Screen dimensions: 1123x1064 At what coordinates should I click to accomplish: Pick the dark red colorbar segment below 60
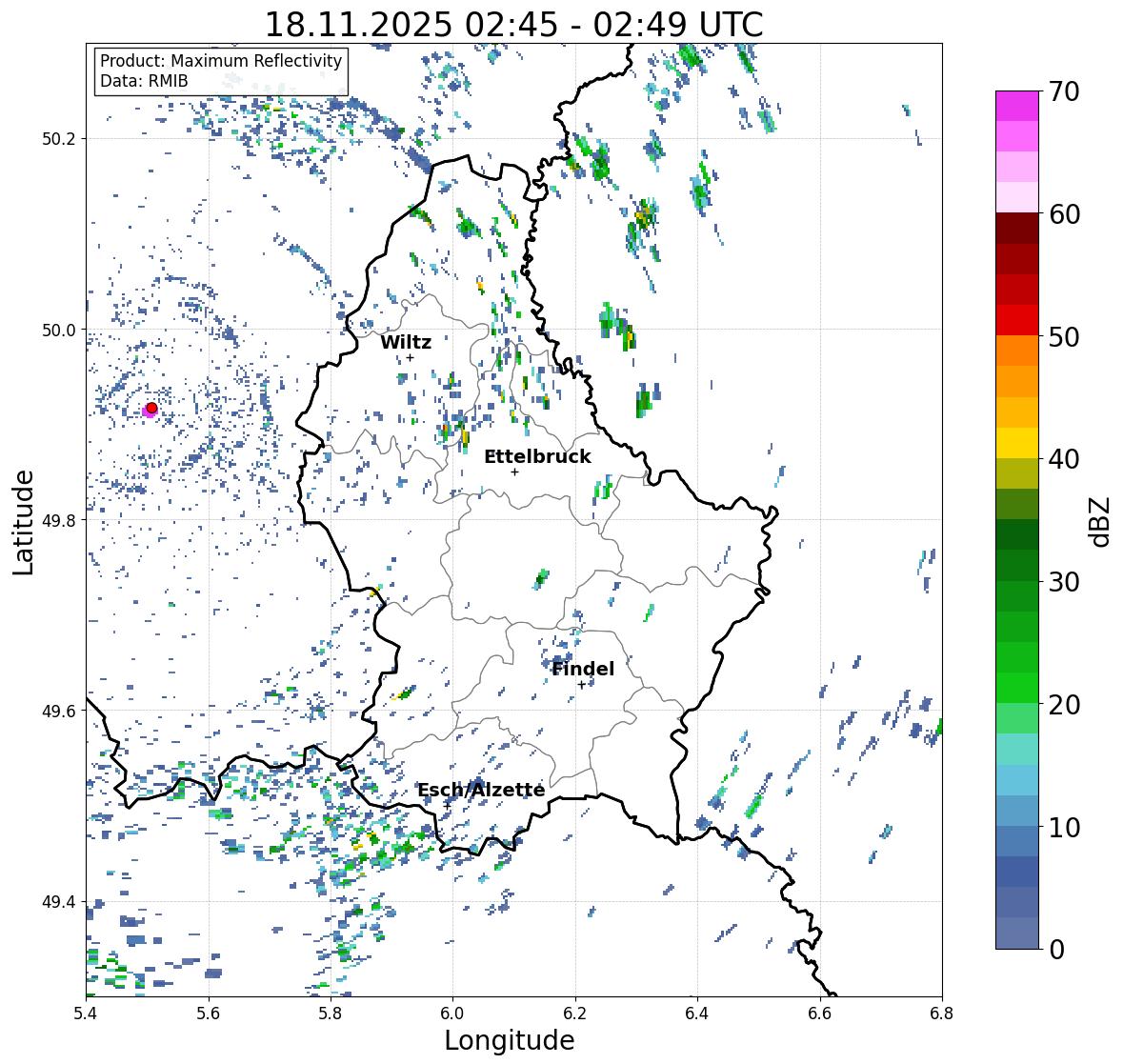pos(1017,229)
